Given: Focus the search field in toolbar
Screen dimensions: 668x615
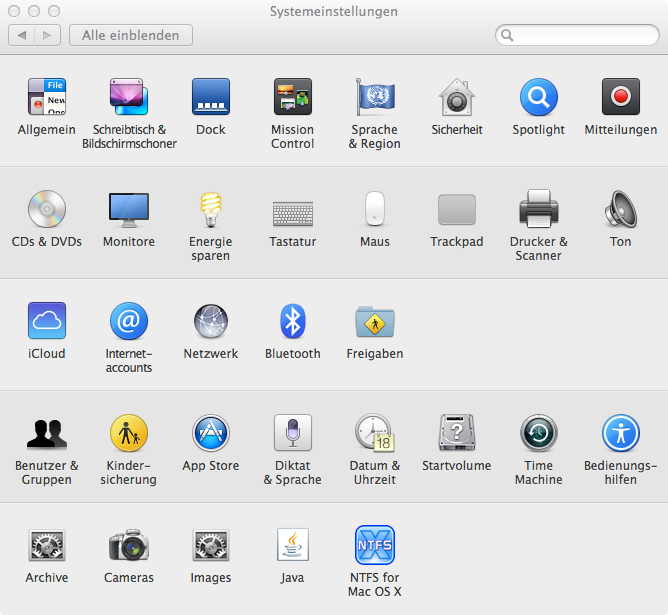Looking at the screenshot, I should tap(577, 35).
